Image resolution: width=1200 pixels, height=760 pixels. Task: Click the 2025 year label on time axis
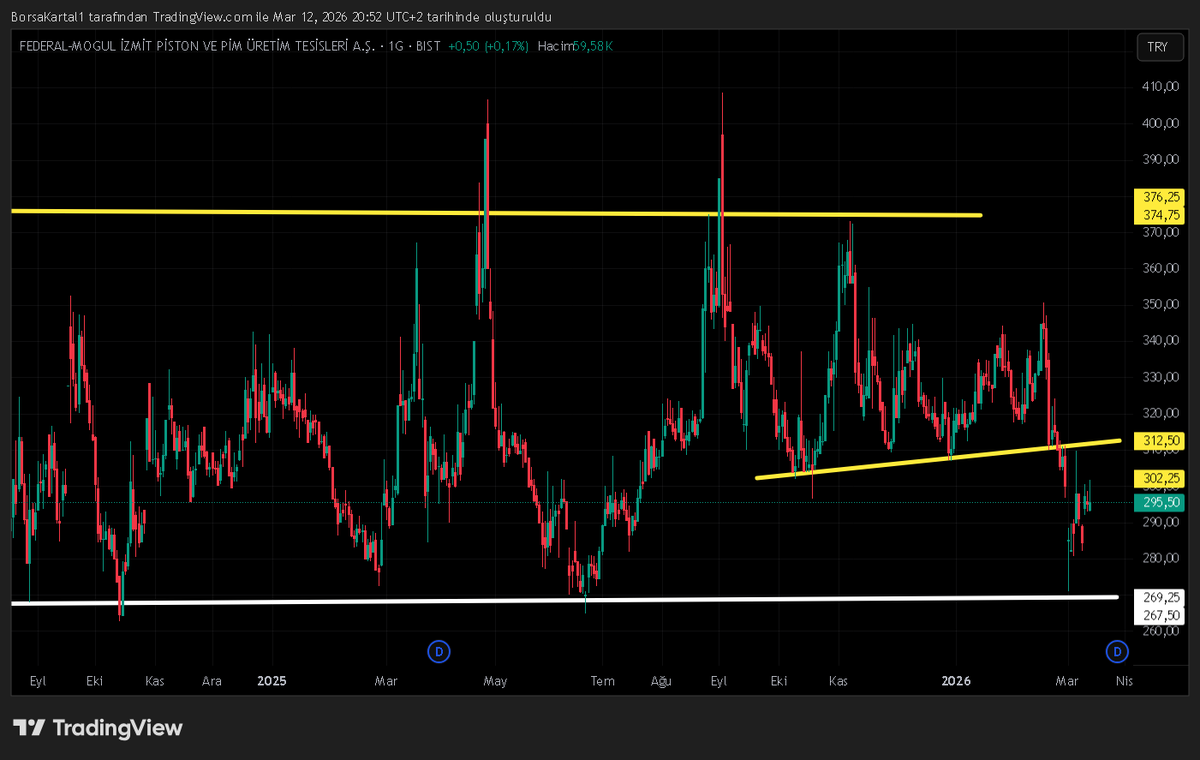pos(272,681)
